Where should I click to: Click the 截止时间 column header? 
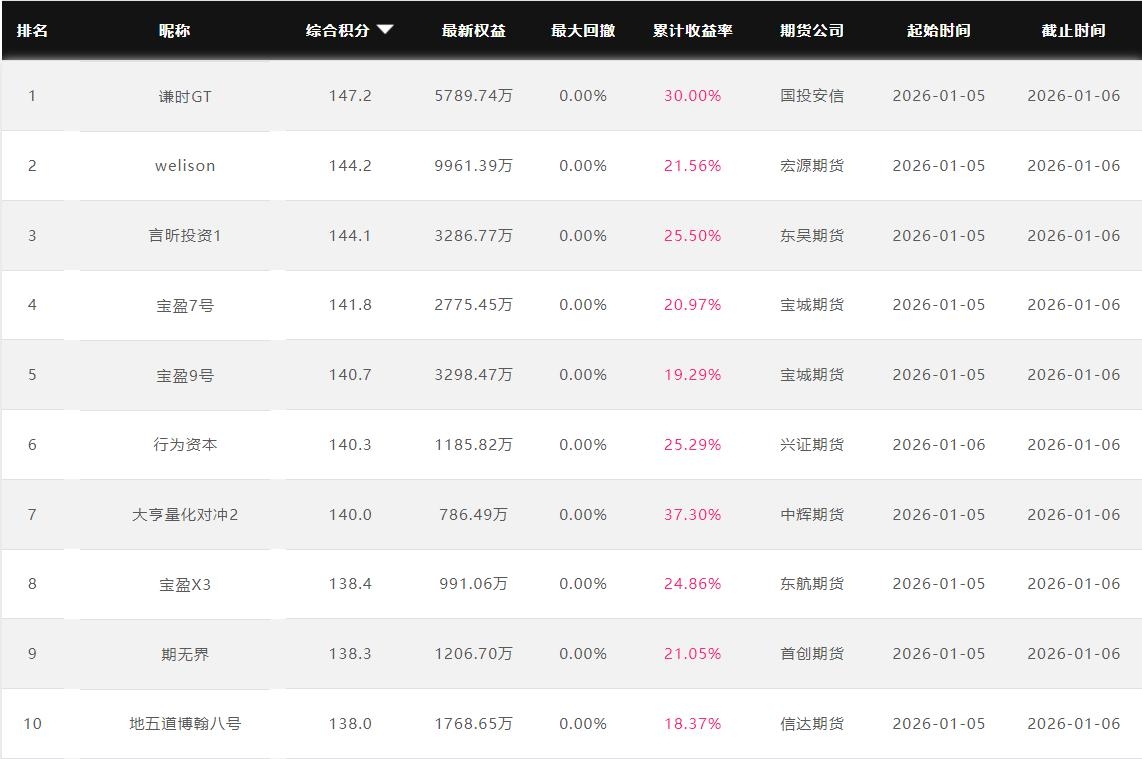click(x=1073, y=30)
